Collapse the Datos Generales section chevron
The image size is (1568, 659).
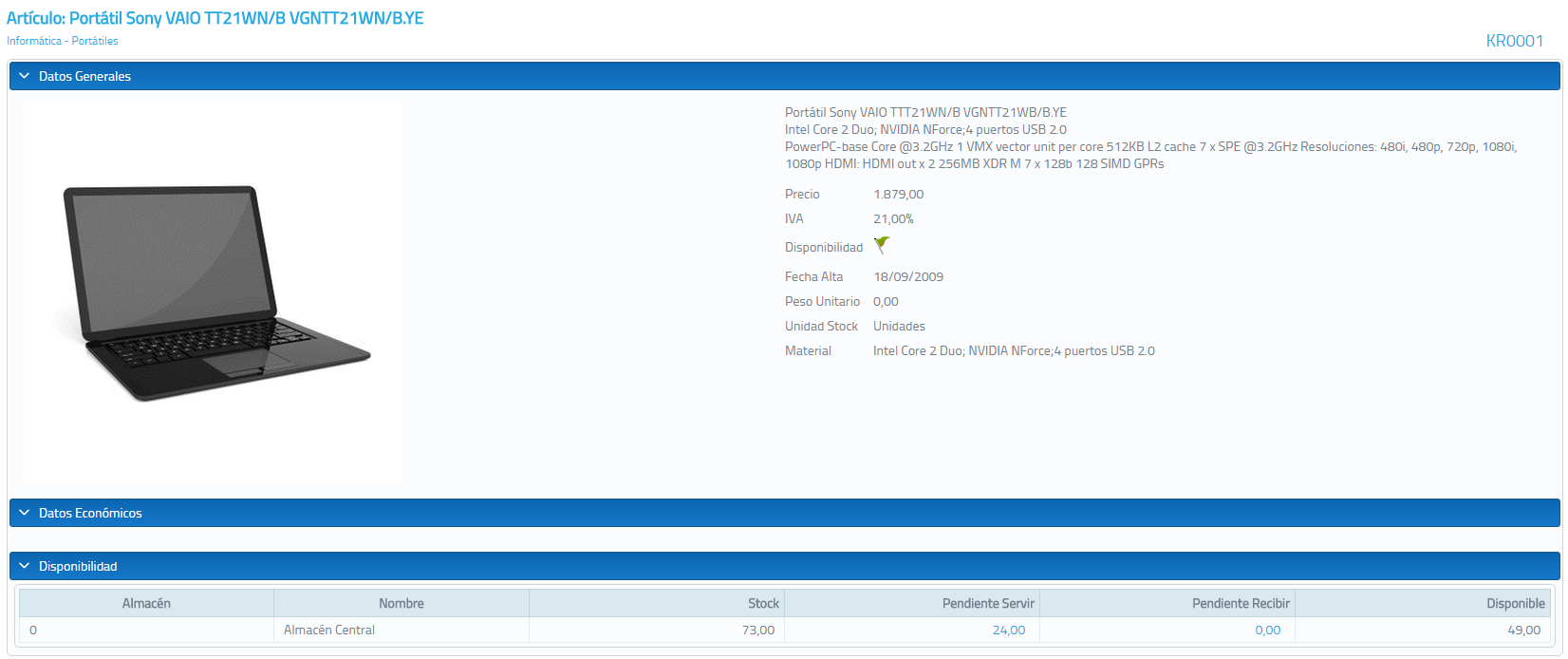(25, 76)
